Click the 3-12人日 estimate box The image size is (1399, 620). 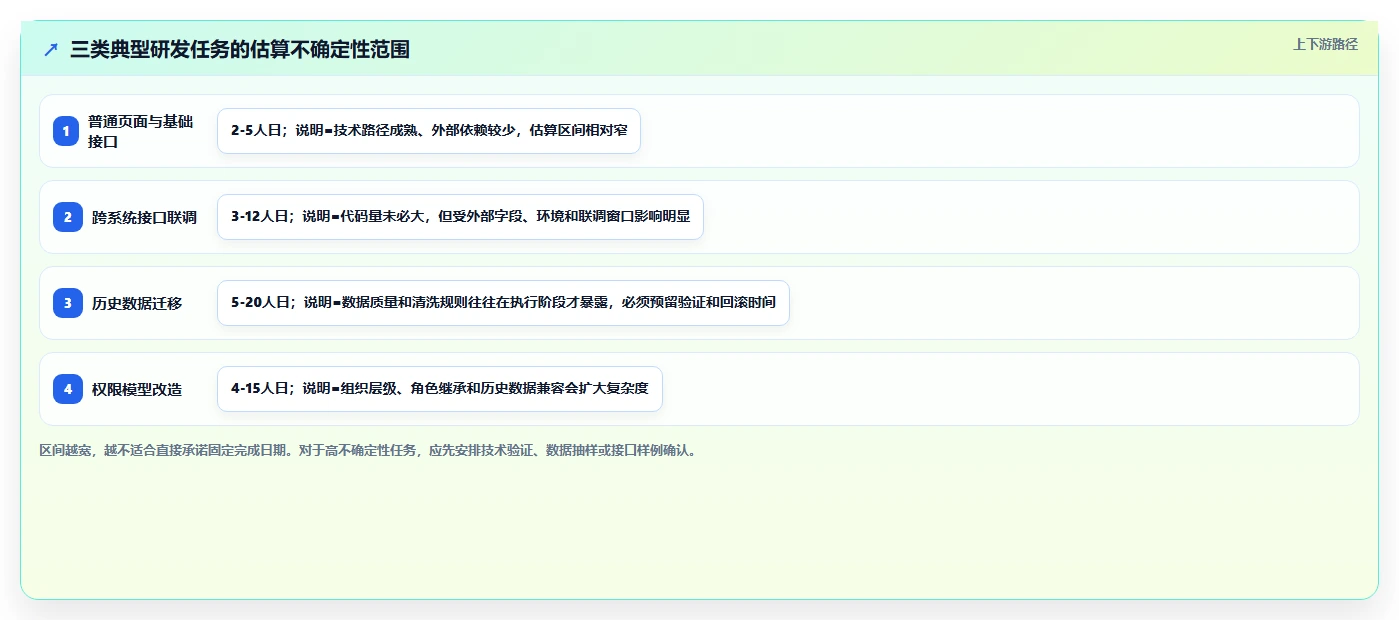click(x=460, y=217)
